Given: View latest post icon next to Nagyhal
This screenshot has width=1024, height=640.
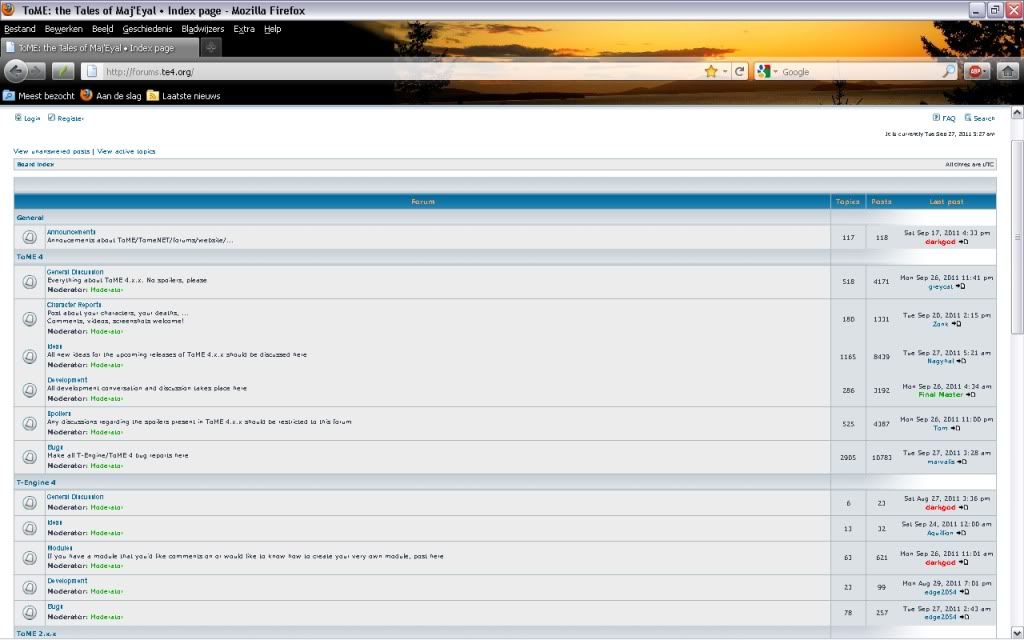Looking at the screenshot, I should 961,360.
